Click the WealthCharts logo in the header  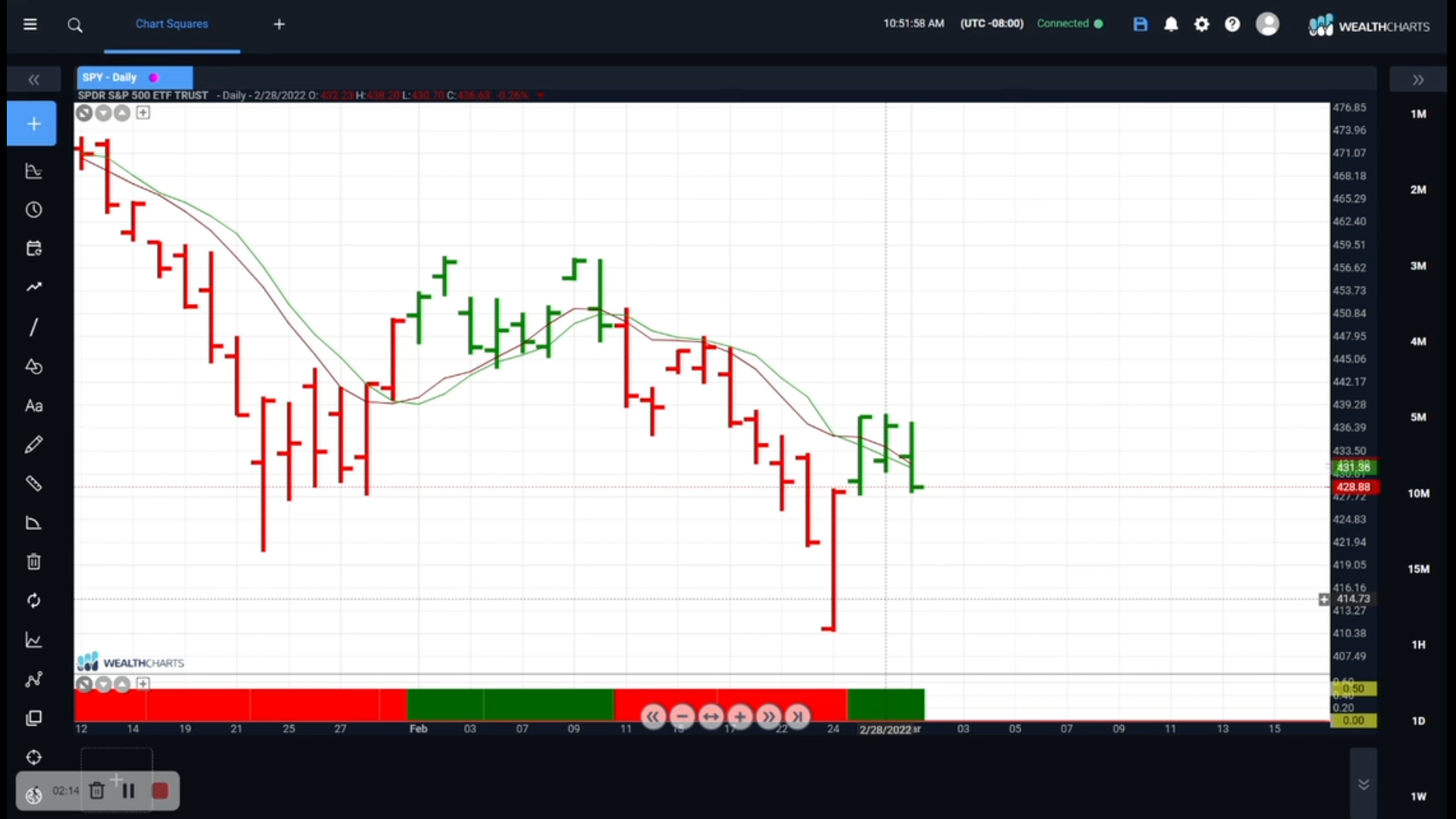[x=1370, y=26]
